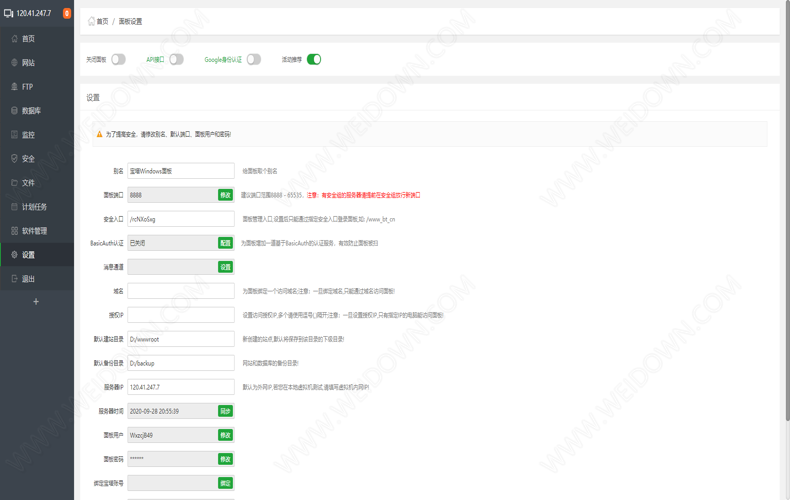The width and height of the screenshot is (790, 500).
Task: Click the 退出 logout icon in sidebar
Action: (14, 279)
